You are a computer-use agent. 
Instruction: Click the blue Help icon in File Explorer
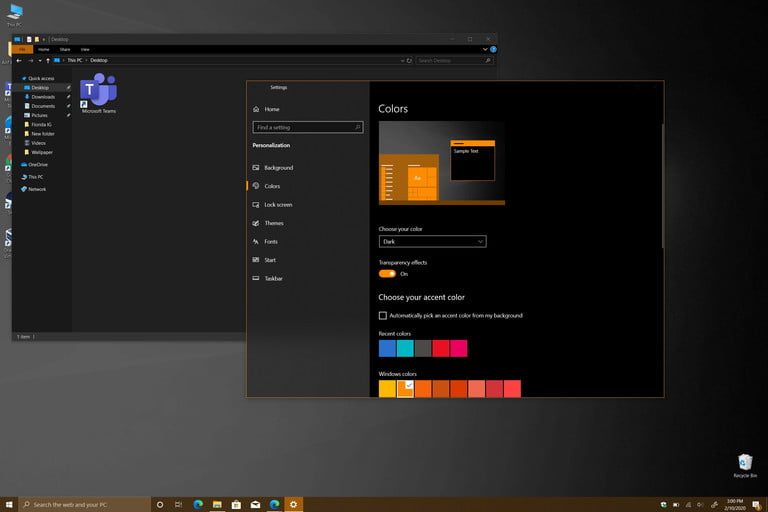493,49
